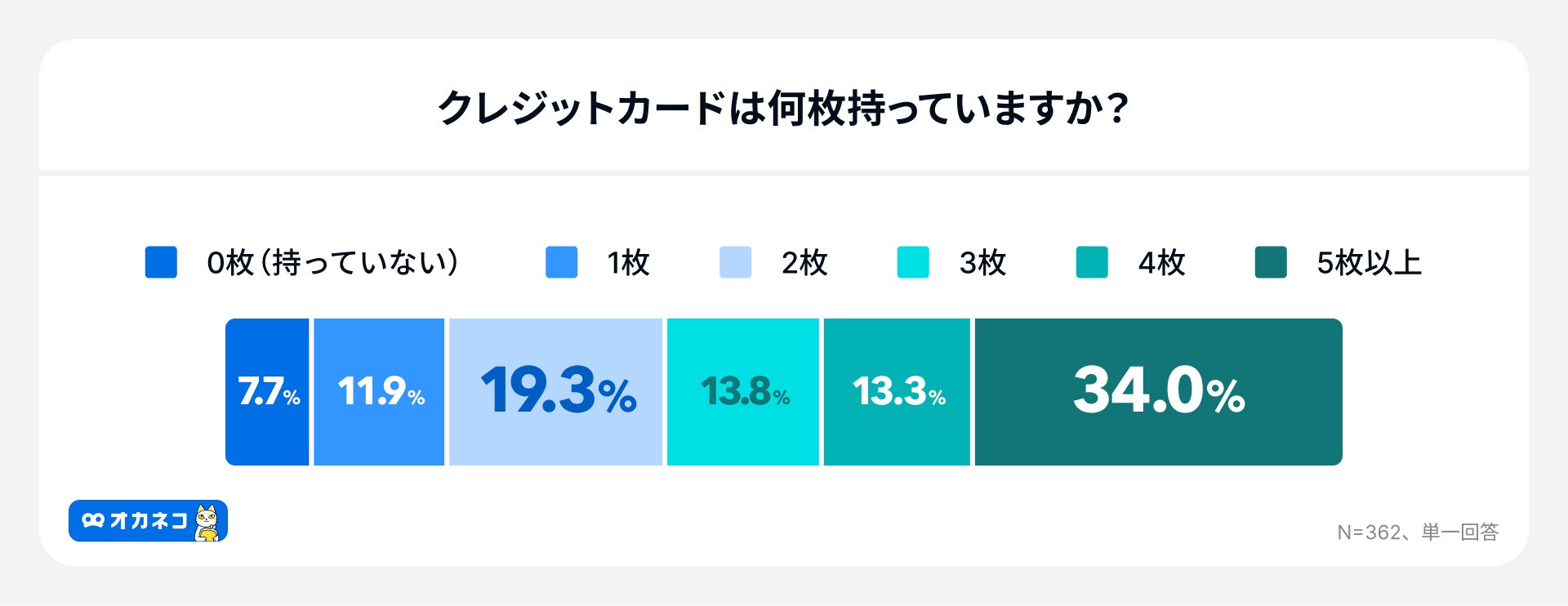Click the 4枚 teal legend square
The height and width of the screenshot is (606, 1568).
[1092, 262]
